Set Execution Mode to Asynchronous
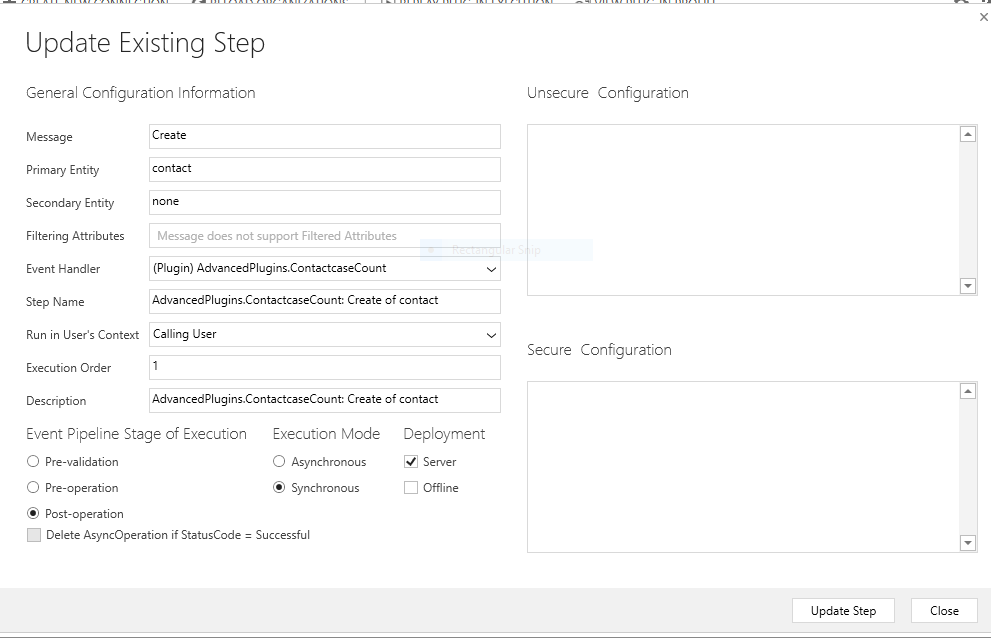Viewport: 991px width, 642px height. coord(280,462)
